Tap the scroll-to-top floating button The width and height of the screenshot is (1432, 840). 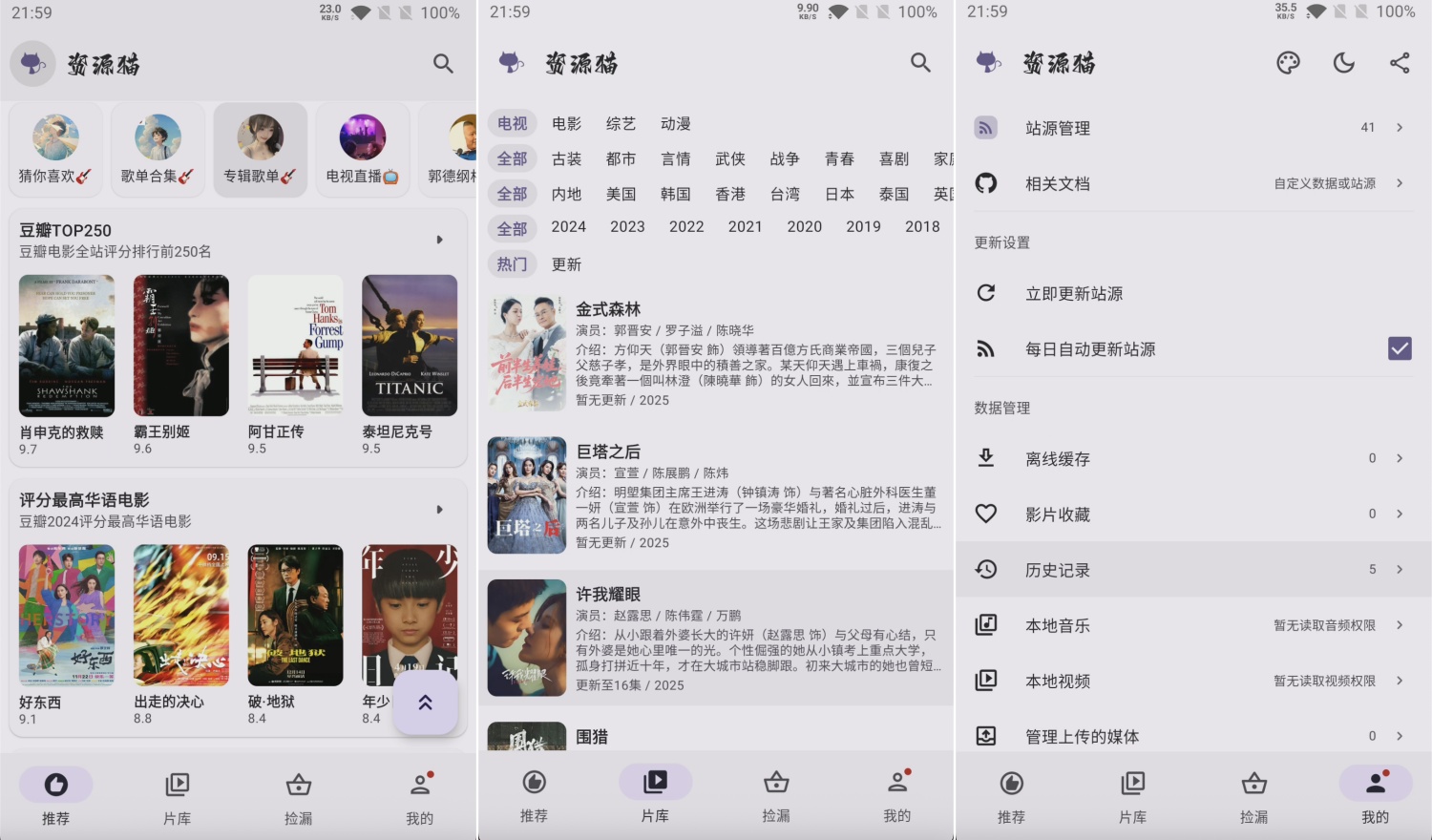pyautogui.click(x=424, y=703)
